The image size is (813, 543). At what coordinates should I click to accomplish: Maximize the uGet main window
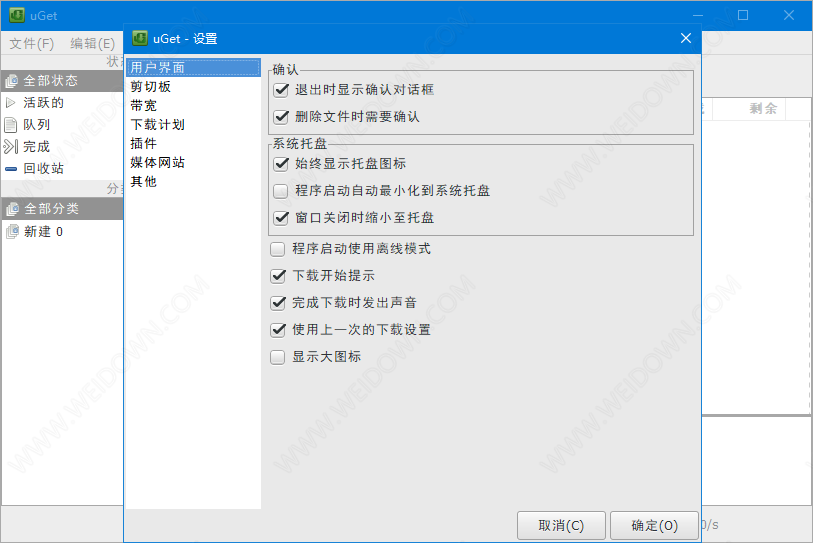(x=743, y=15)
